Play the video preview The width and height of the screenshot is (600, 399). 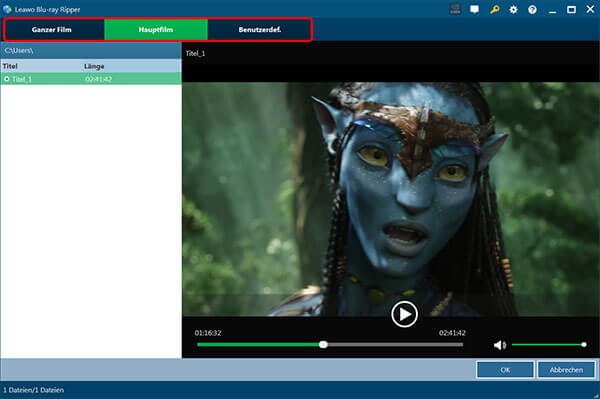(404, 314)
